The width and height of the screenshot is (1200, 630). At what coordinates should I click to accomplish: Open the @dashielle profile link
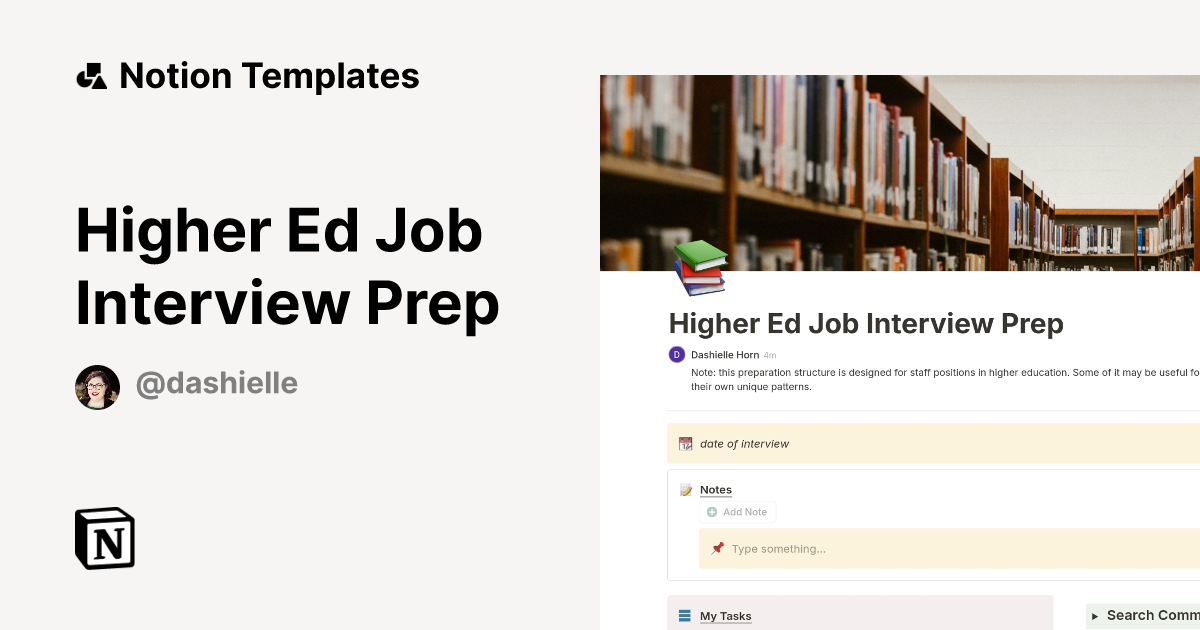(216, 384)
